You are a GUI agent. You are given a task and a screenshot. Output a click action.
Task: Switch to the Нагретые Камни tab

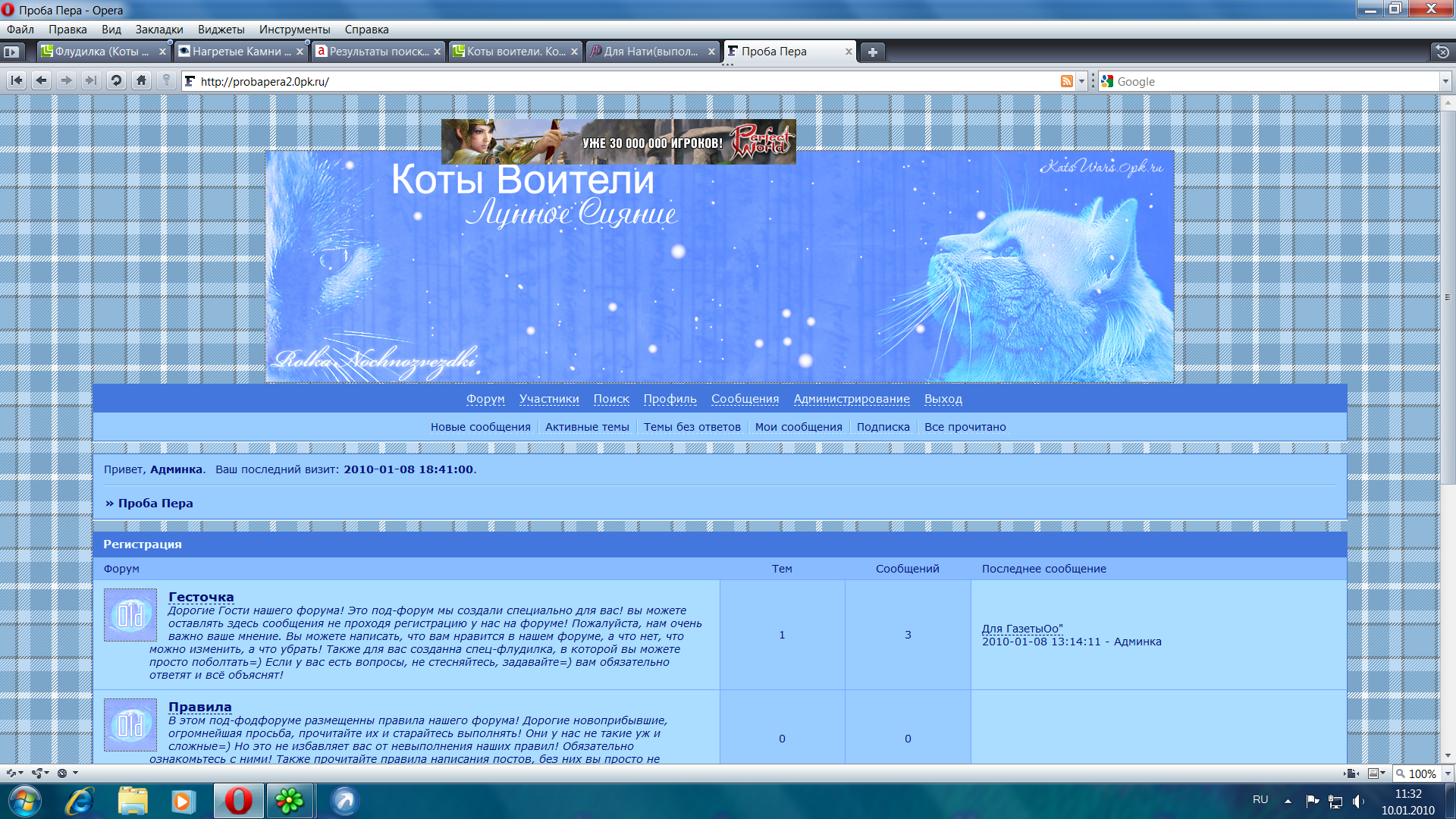click(x=240, y=52)
